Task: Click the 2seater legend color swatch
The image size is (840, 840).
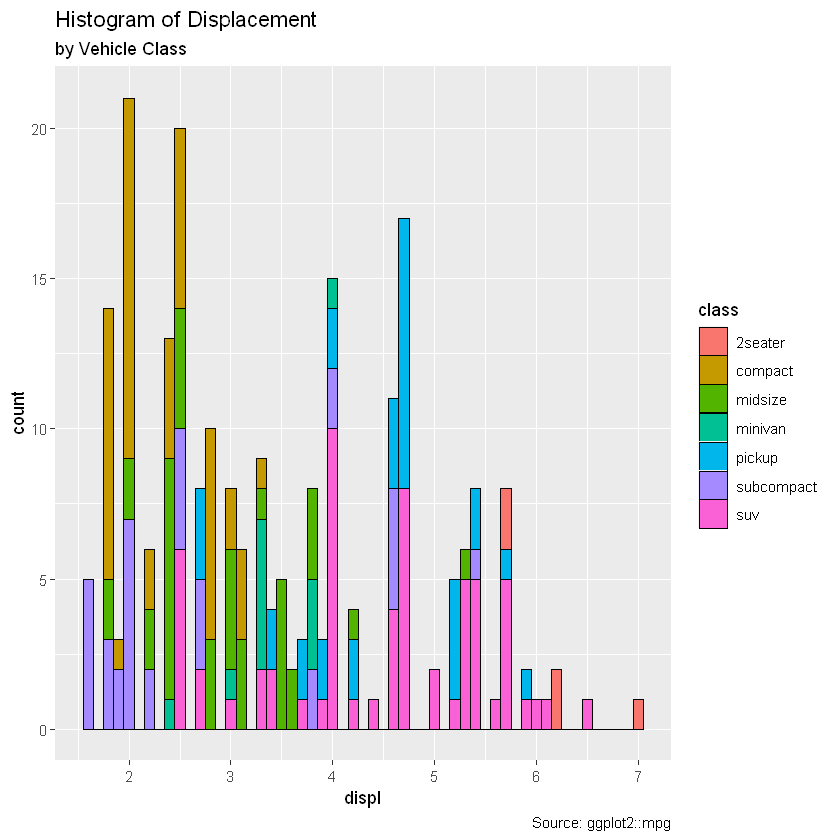Action: pyautogui.click(x=713, y=342)
